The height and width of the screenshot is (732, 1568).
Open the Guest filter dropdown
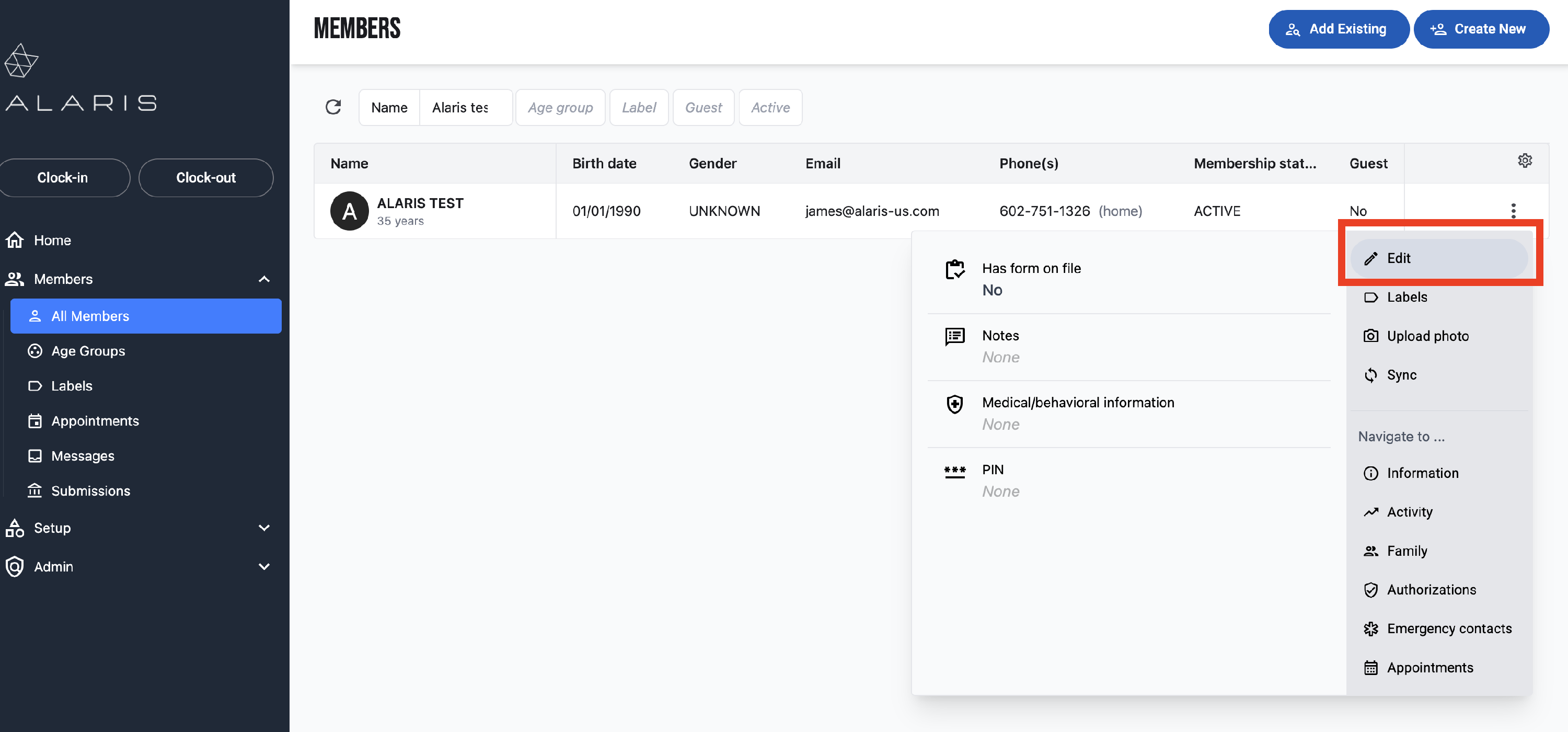click(x=703, y=107)
